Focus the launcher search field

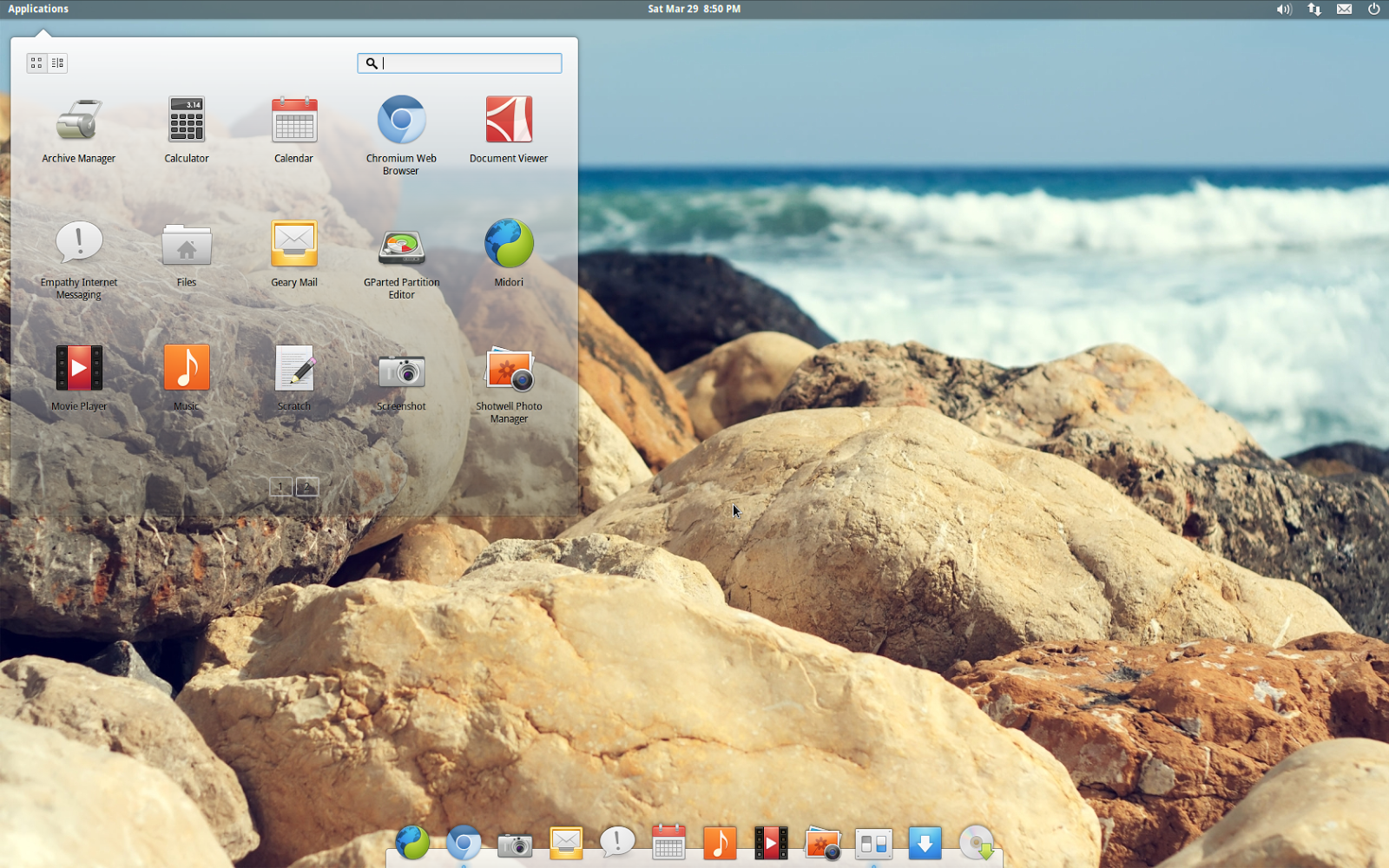(x=459, y=62)
